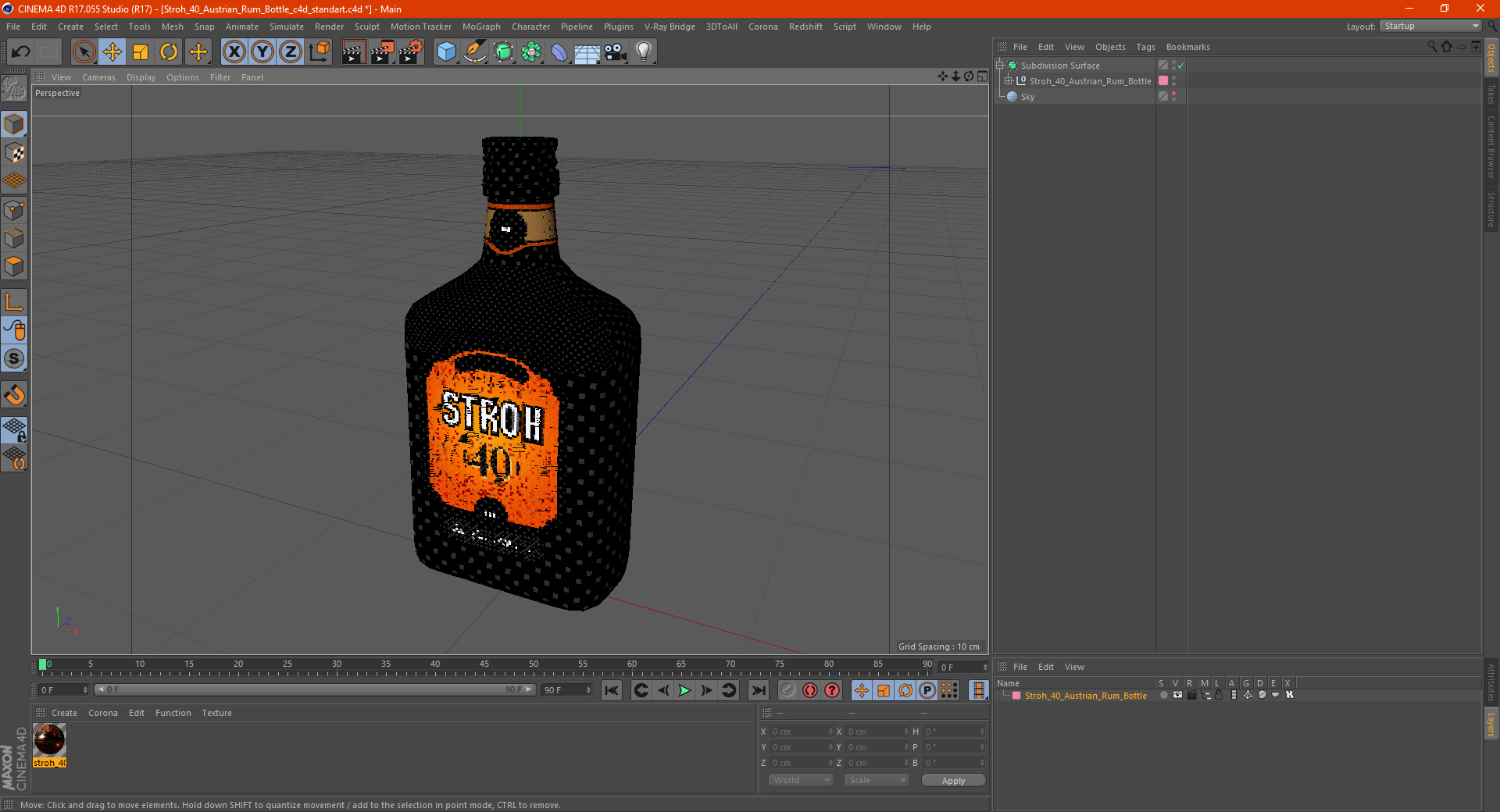The height and width of the screenshot is (812, 1500).
Task: Open the Array modeling objects icon
Action: pyautogui.click(x=531, y=52)
